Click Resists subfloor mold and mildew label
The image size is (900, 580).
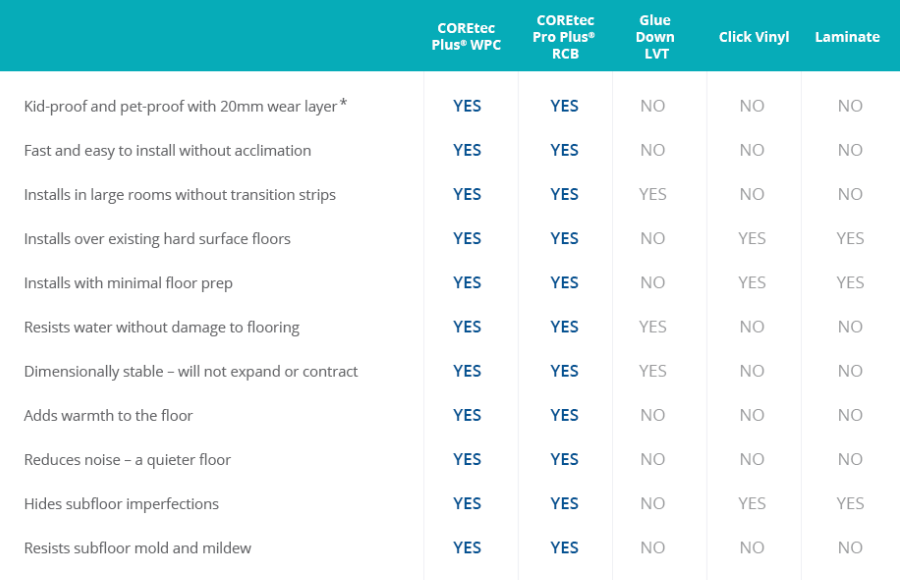pos(138,548)
